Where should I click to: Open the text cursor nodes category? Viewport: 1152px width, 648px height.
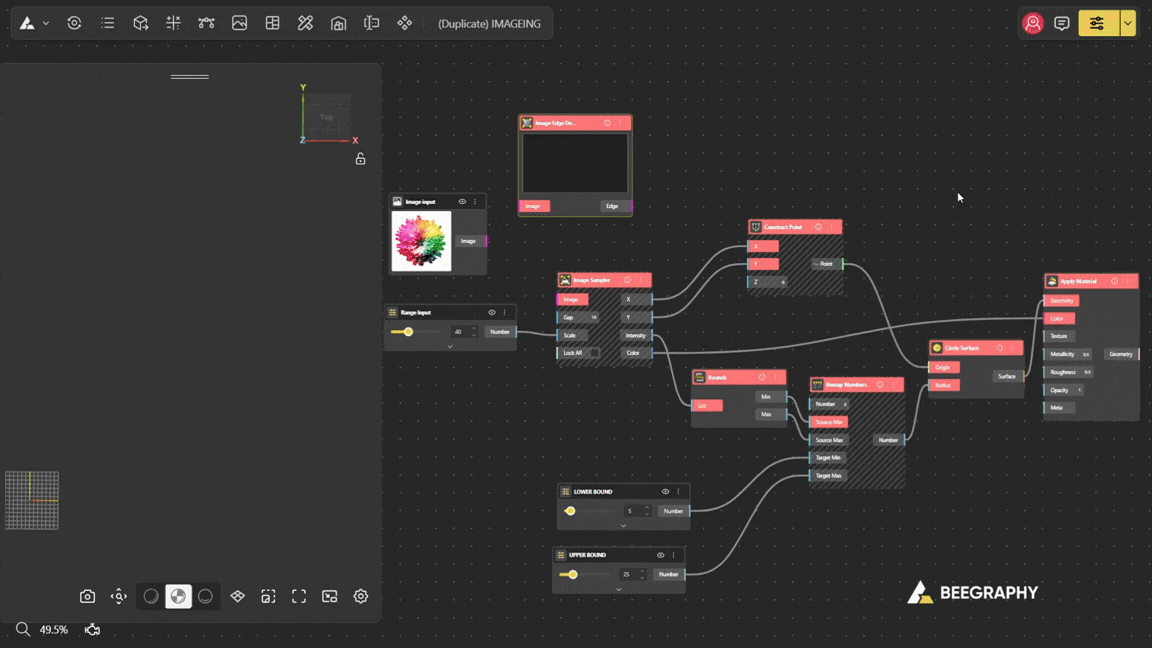click(x=372, y=24)
